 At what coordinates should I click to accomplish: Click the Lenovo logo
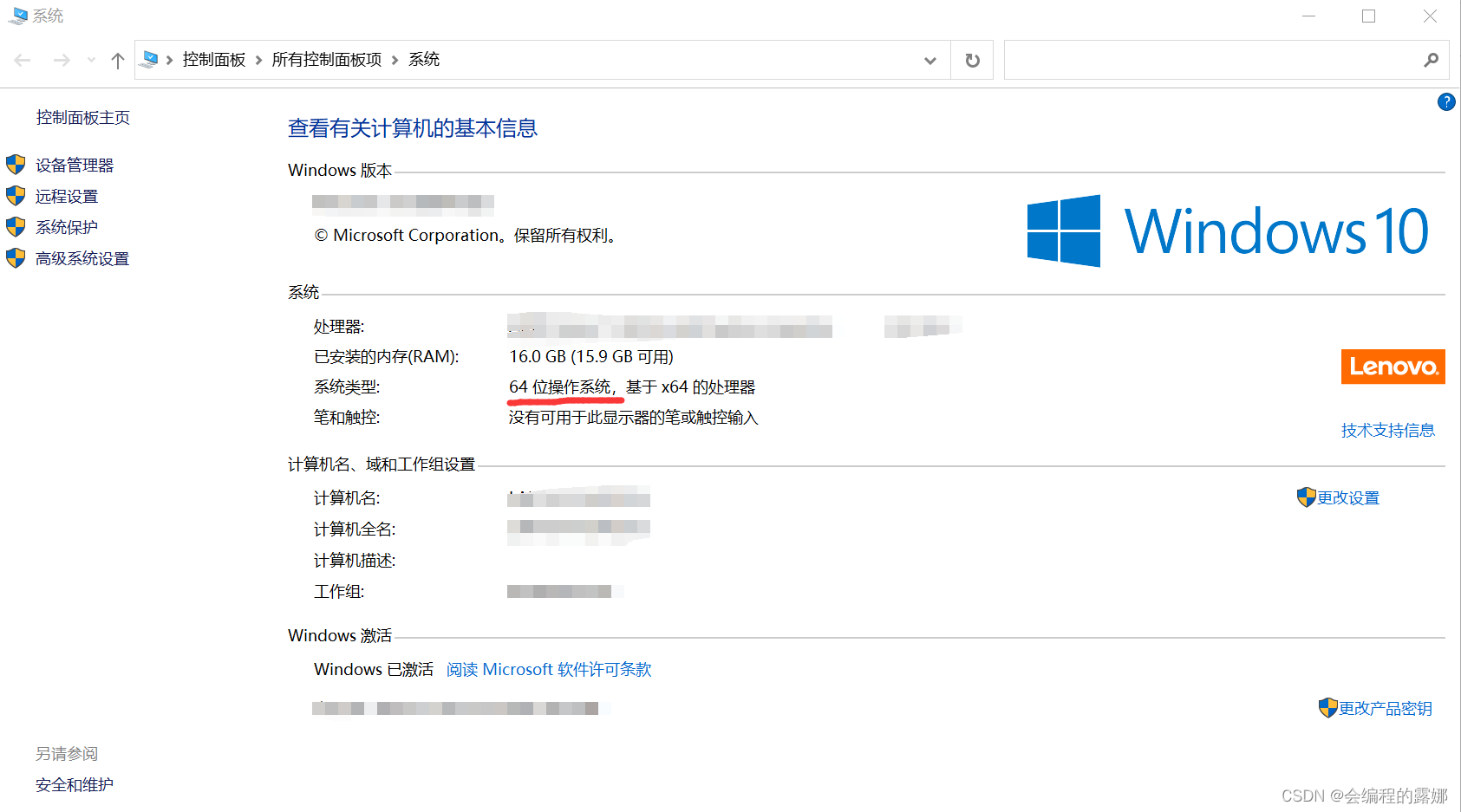click(x=1393, y=367)
